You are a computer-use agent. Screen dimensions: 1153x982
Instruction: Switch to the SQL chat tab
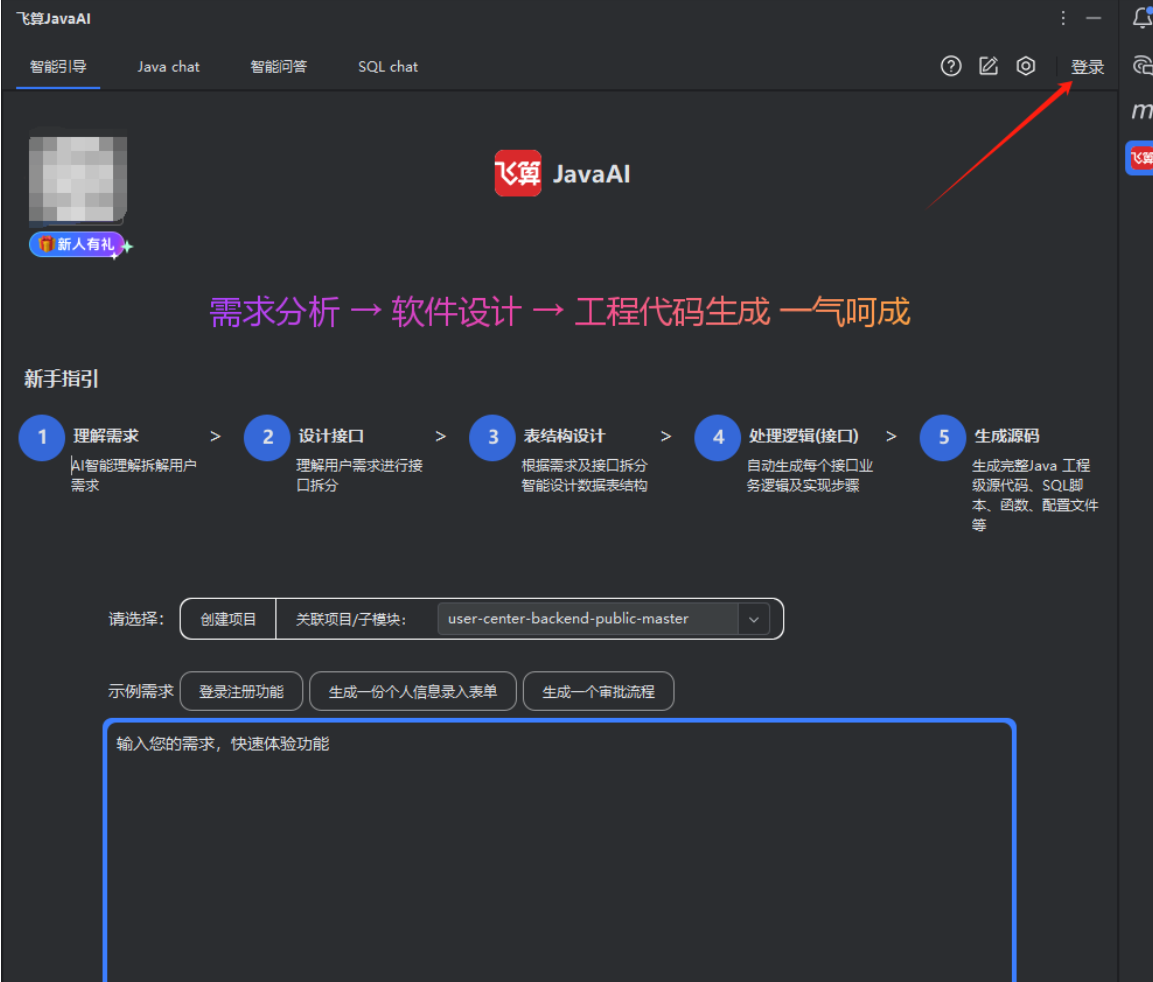pyautogui.click(x=388, y=67)
